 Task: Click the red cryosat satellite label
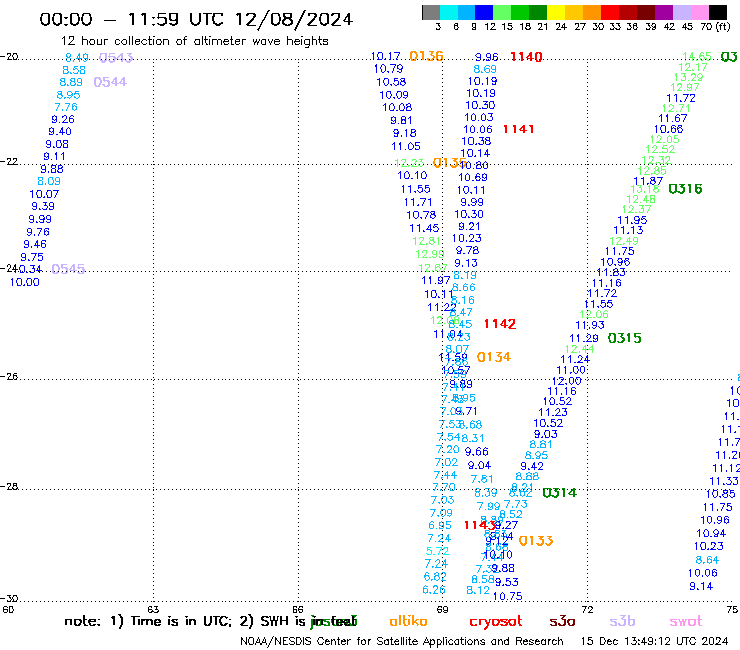(496, 621)
